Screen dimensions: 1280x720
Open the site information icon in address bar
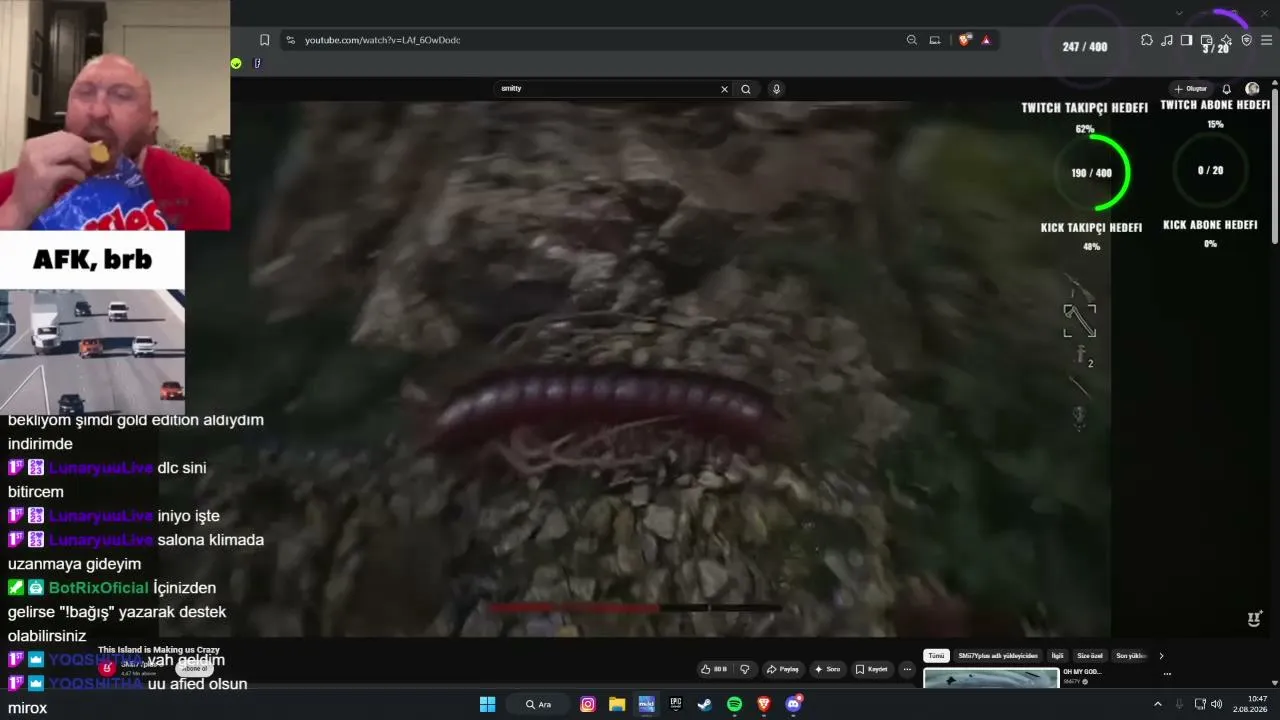[290, 40]
